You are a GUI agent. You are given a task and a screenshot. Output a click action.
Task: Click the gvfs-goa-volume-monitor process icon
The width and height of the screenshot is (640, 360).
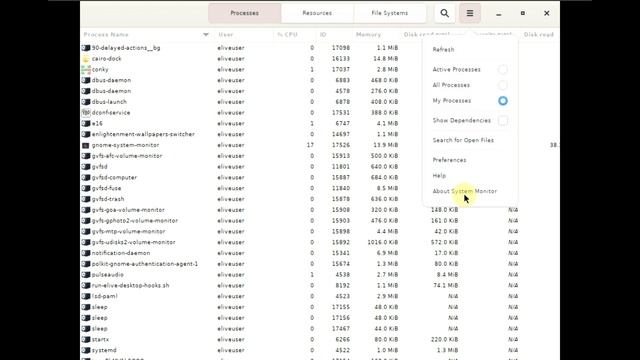(86, 210)
